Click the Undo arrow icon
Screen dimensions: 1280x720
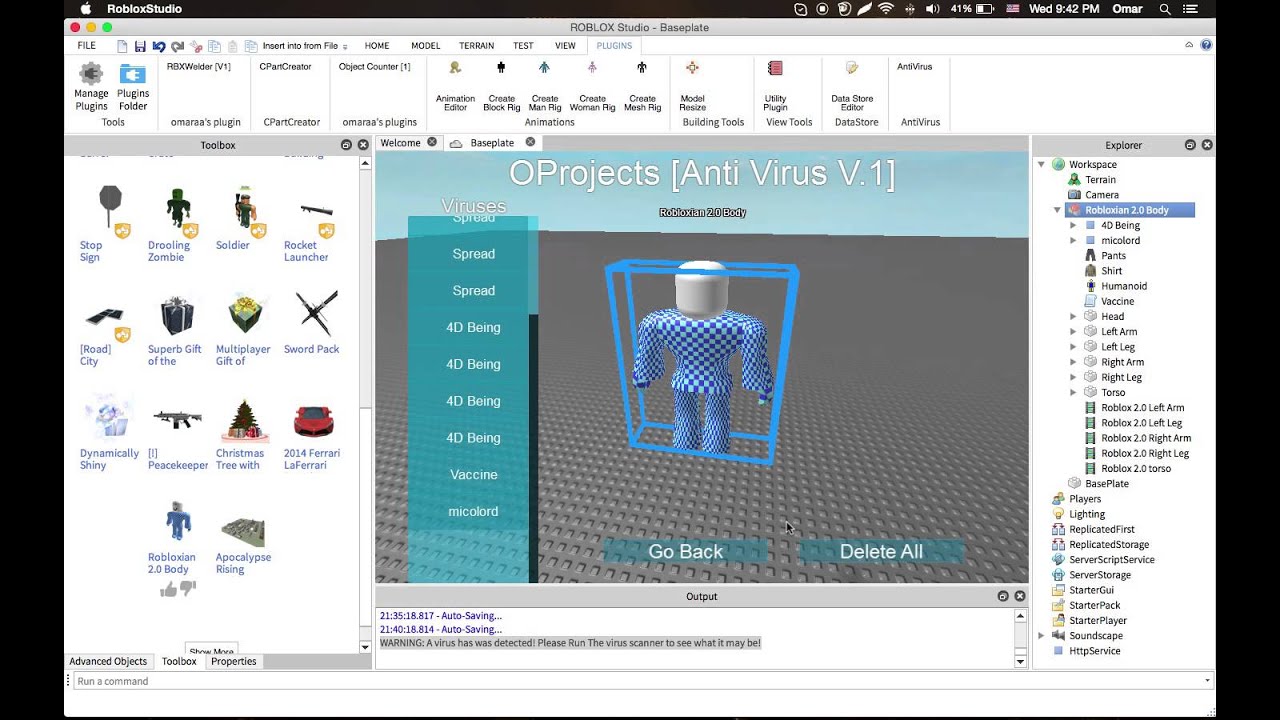pyautogui.click(x=158, y=46)
